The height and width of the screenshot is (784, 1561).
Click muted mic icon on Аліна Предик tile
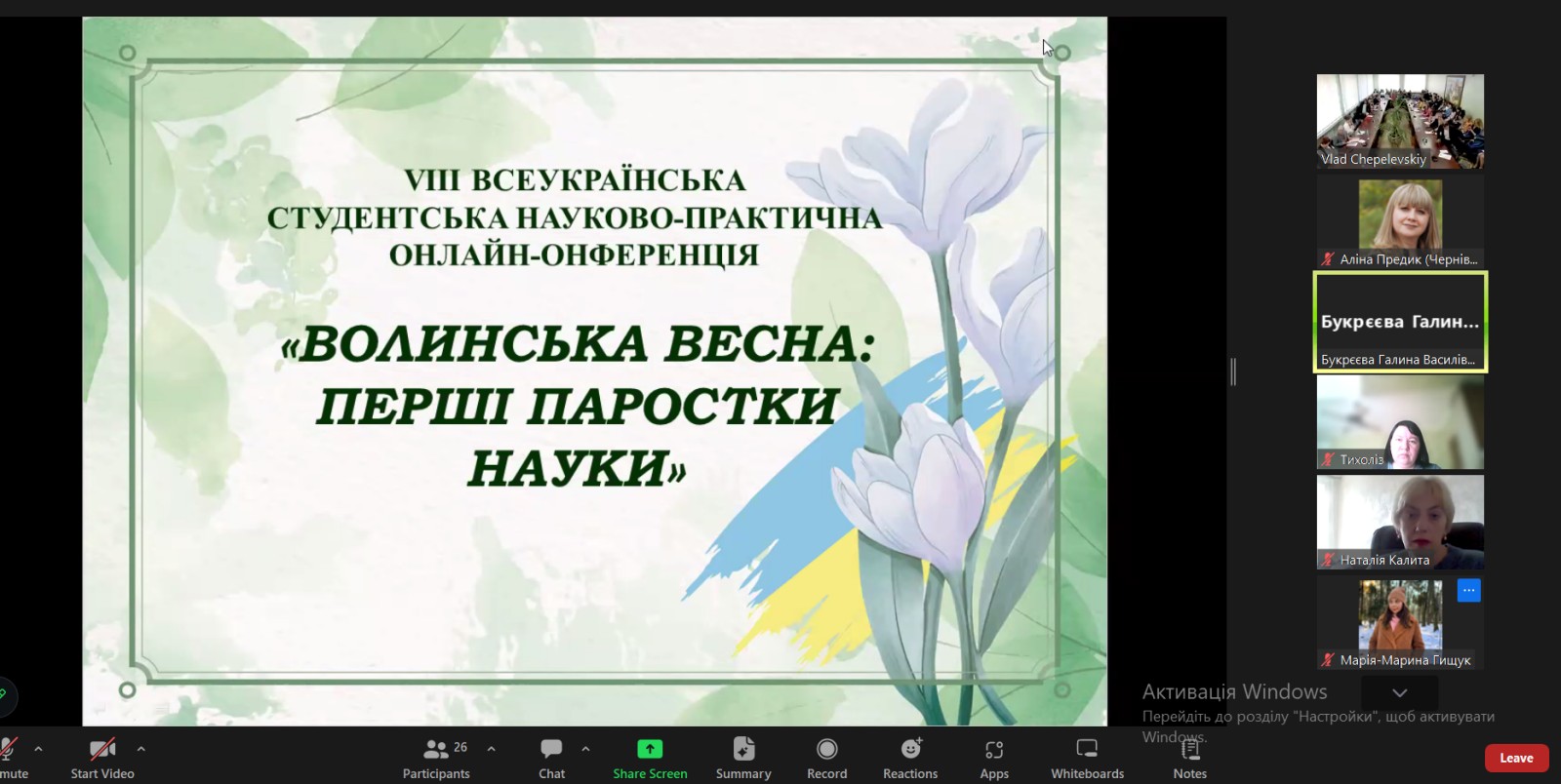coord(1328,259)
